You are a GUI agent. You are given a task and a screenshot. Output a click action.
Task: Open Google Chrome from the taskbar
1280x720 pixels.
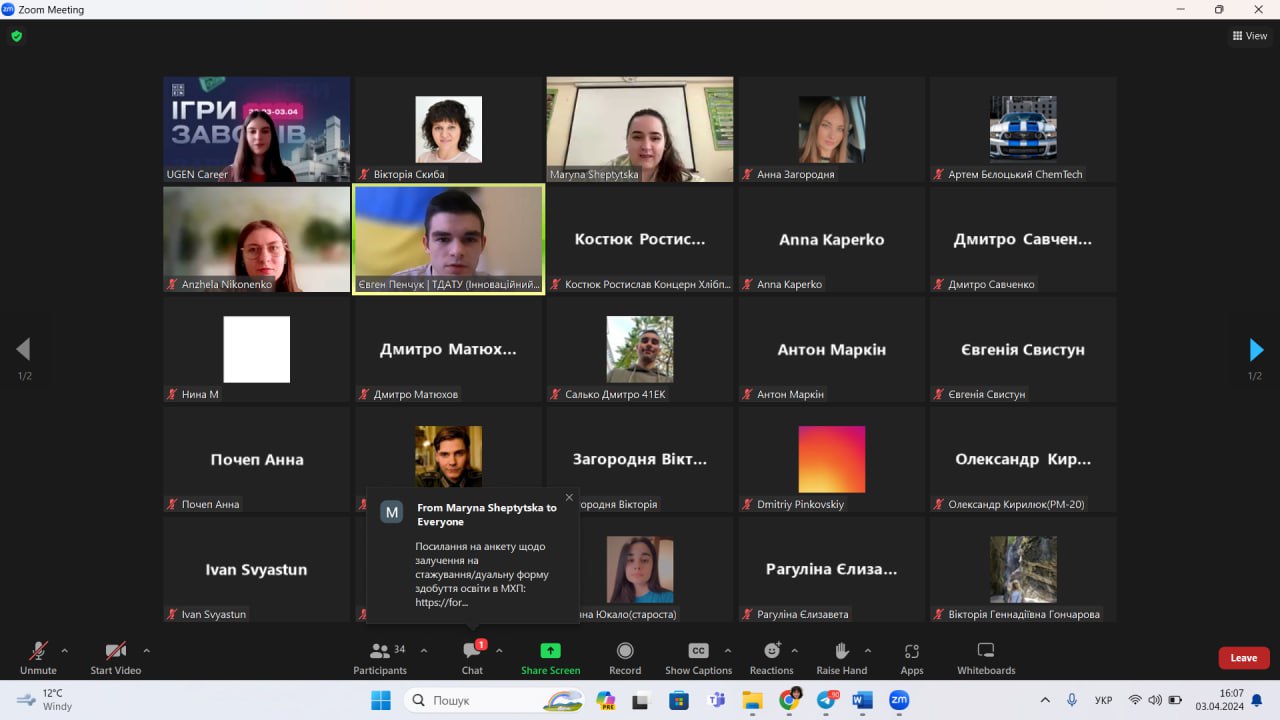tap(789, 700)
